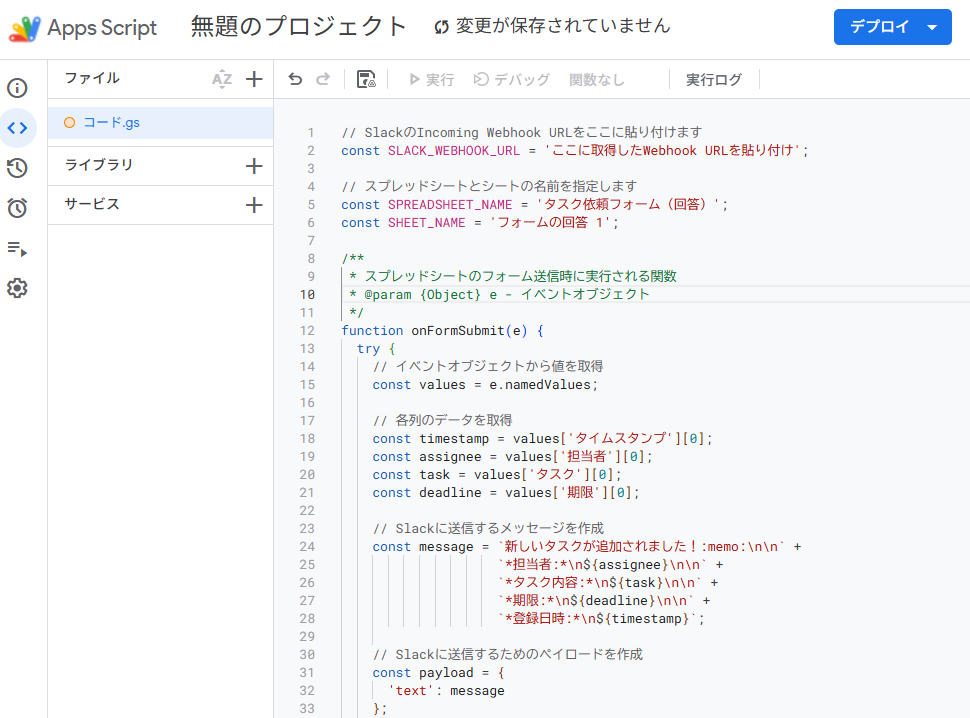This screenshot has height=718, width=970.
Task: Click the comment on line 1 about Webhook URL
Action: [x=521, y=132]
